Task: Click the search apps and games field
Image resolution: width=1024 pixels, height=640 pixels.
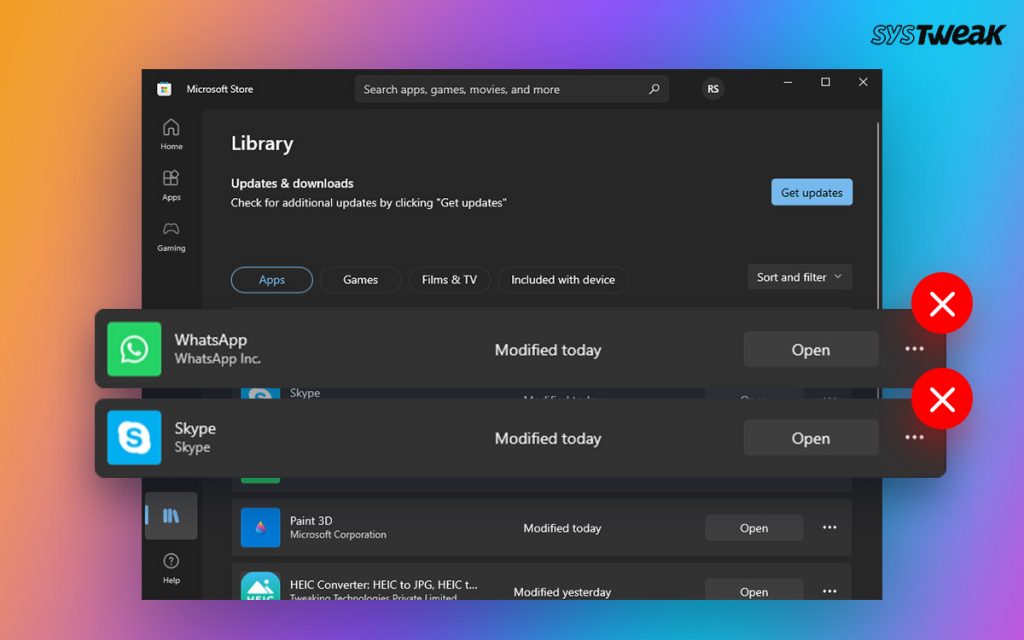Action: coord(510,89)
